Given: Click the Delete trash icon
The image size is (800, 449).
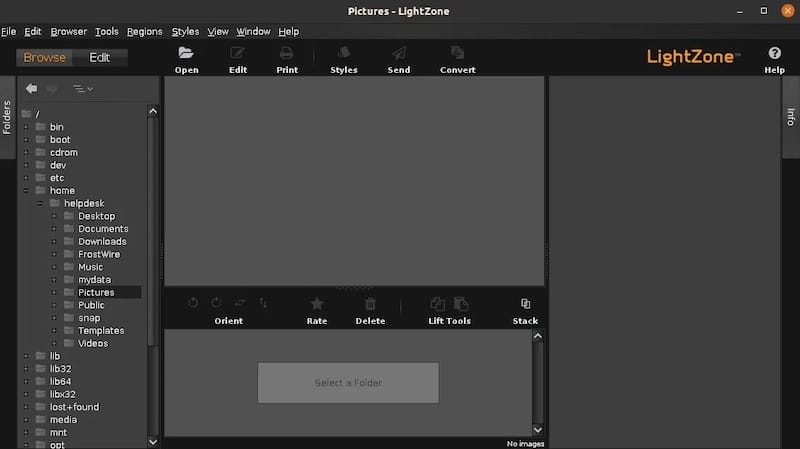Looking at the screenshot, I should (x=370, y=304).
